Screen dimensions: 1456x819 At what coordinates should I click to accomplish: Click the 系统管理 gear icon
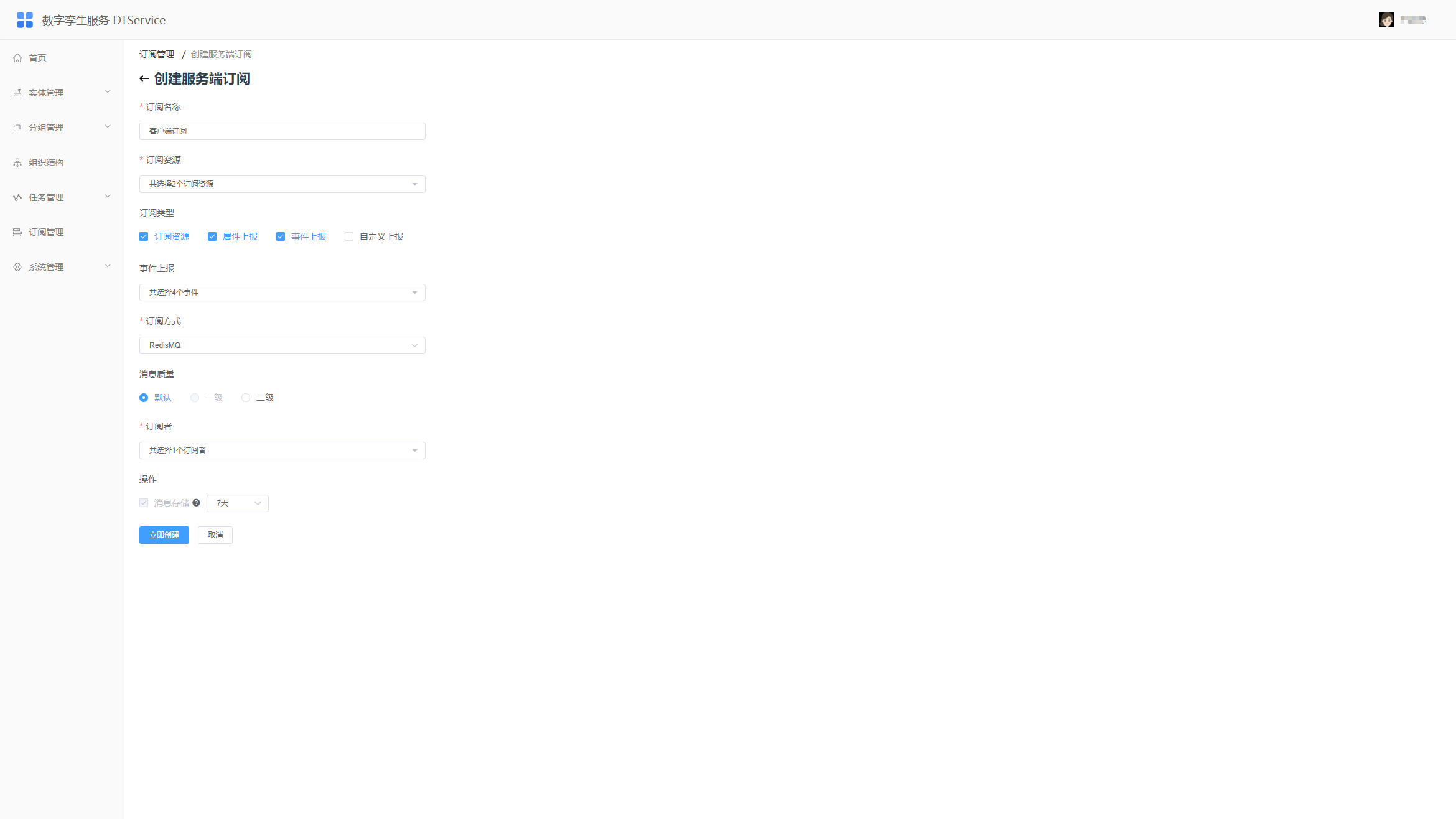coord(17,267)
